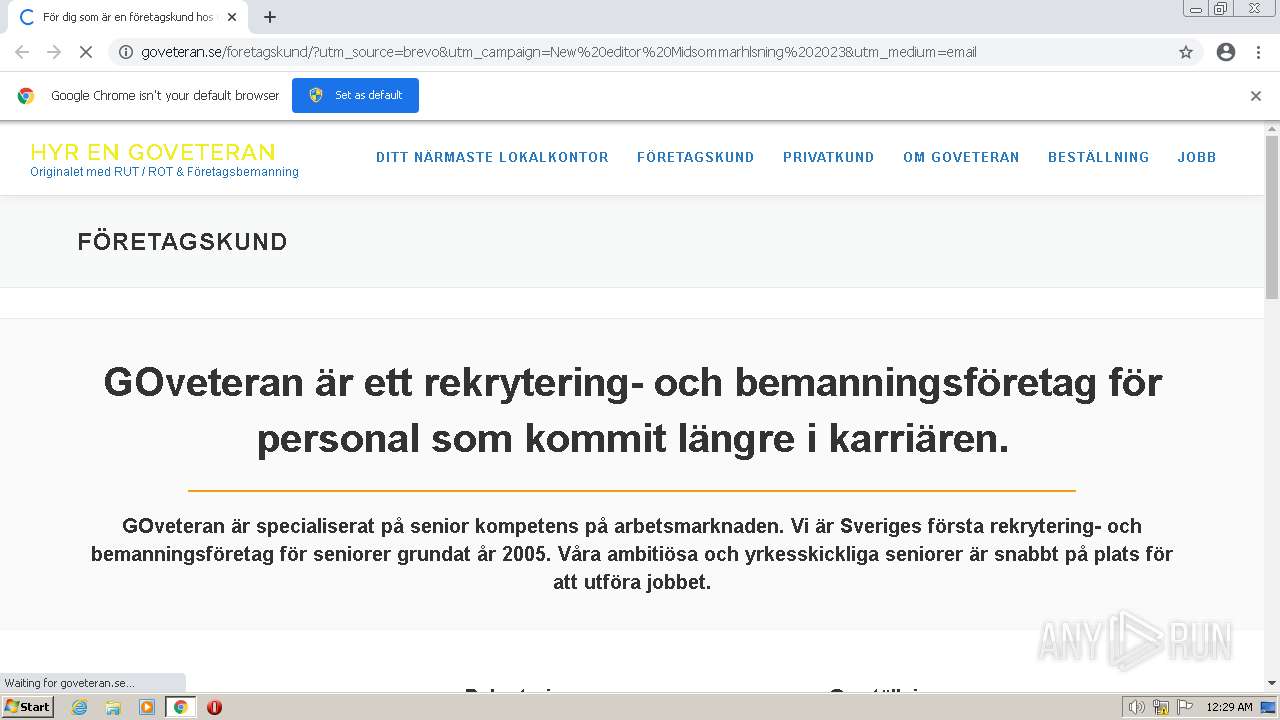Open the red security taskbar icon
Image resolution: width=1280 pixels, height=720 pixels.
(214, 707)
